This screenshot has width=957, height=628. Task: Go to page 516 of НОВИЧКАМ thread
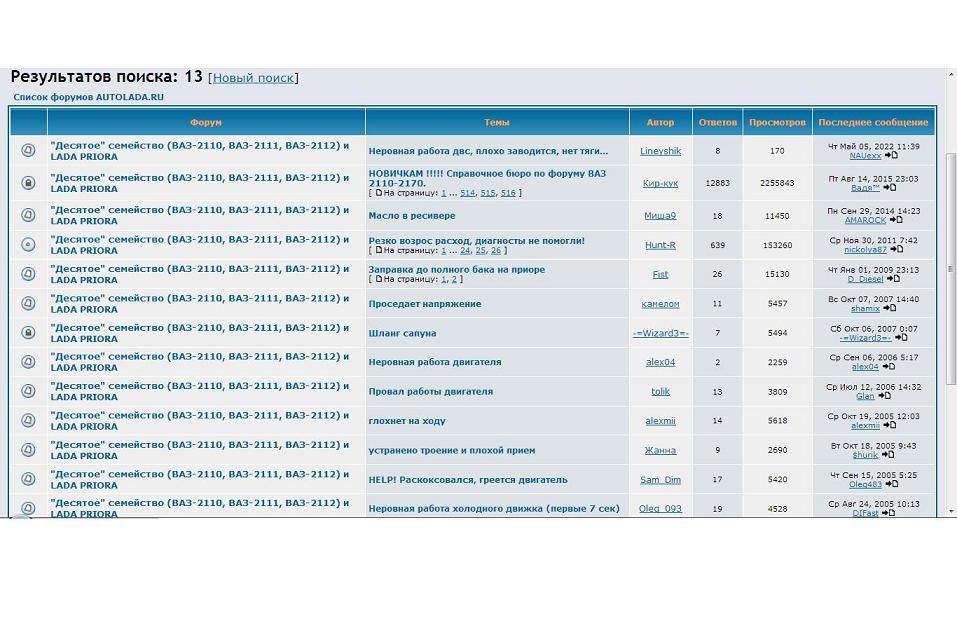[508, 193]
